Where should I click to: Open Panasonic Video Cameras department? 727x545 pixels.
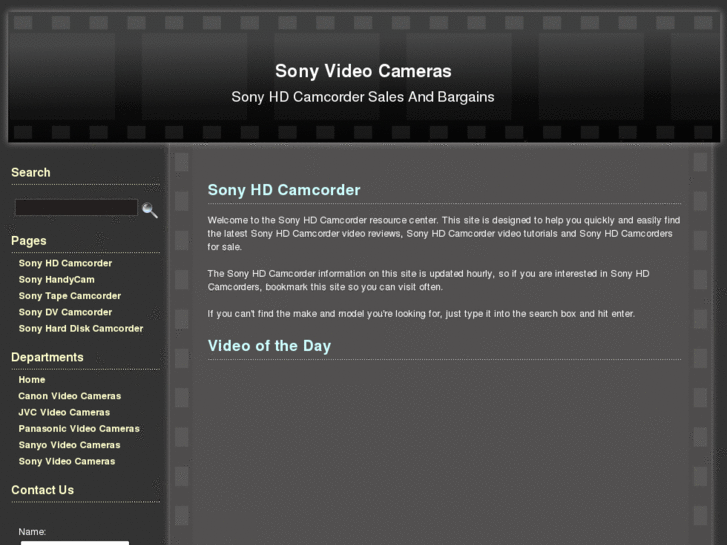(x=79, y=429)
